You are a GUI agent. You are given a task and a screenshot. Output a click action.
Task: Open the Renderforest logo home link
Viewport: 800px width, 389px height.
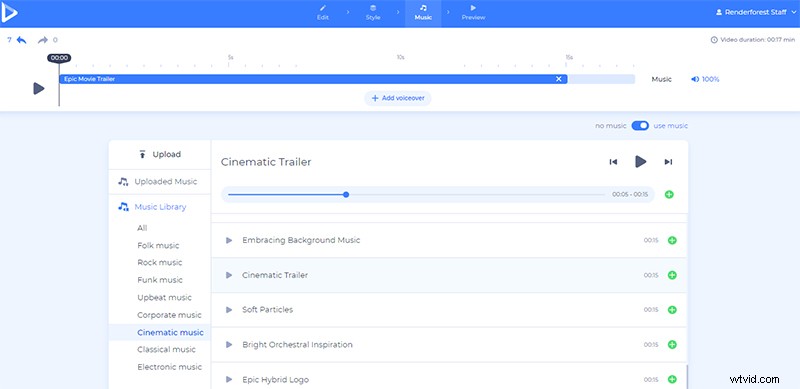pos(9,13)
